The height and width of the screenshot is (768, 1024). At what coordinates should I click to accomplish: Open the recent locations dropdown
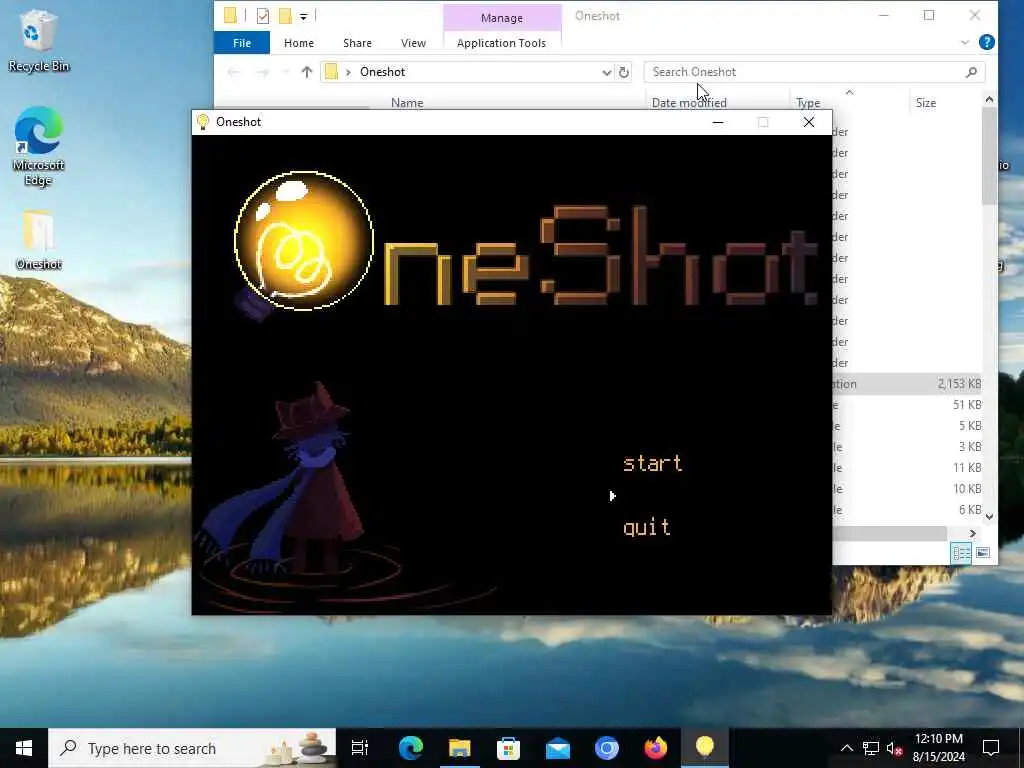coord(285,72)
